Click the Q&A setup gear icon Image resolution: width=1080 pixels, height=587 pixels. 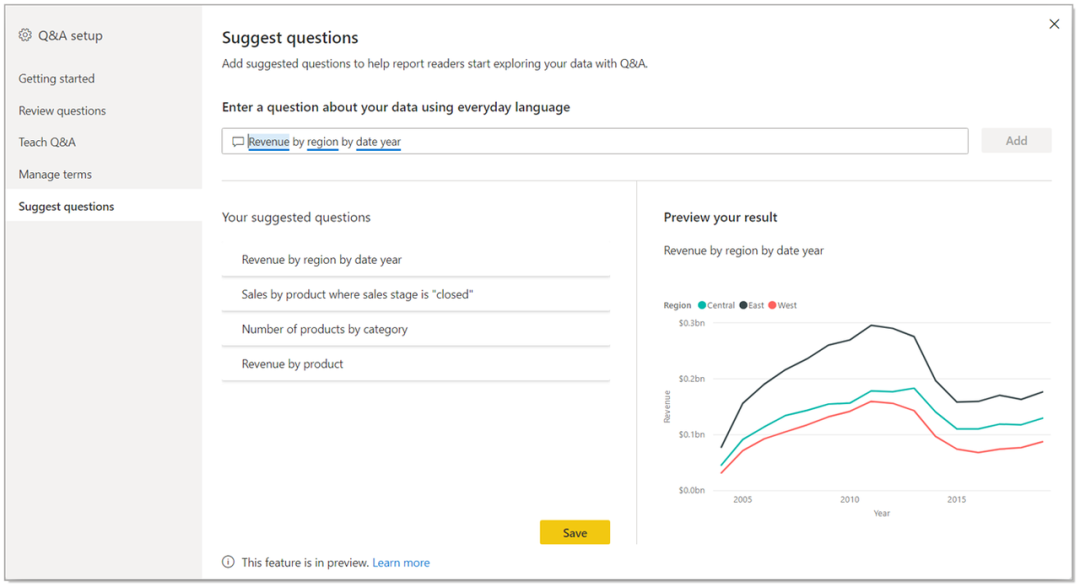25,35
